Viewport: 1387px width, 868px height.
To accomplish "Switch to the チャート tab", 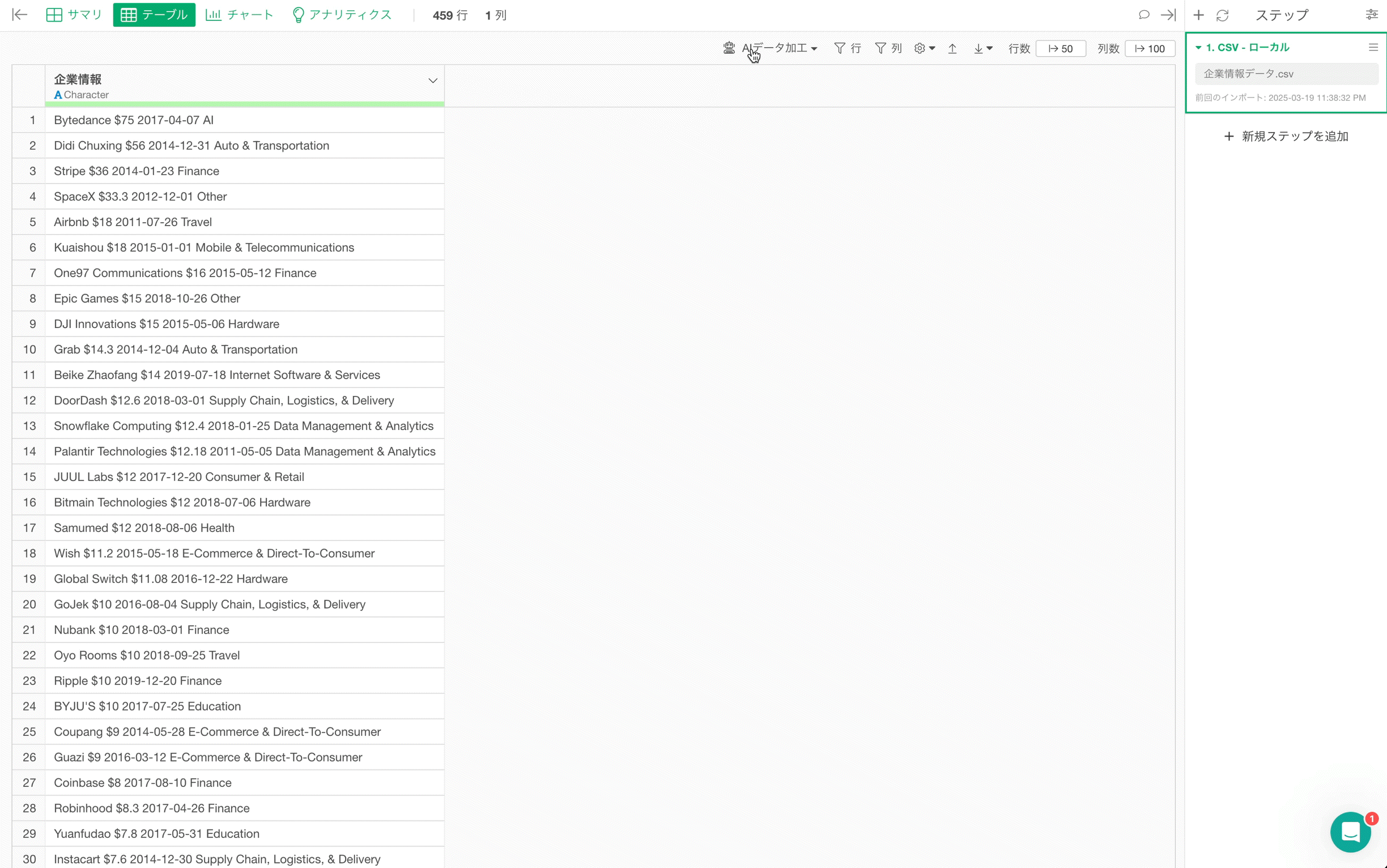I will point(240,15).
